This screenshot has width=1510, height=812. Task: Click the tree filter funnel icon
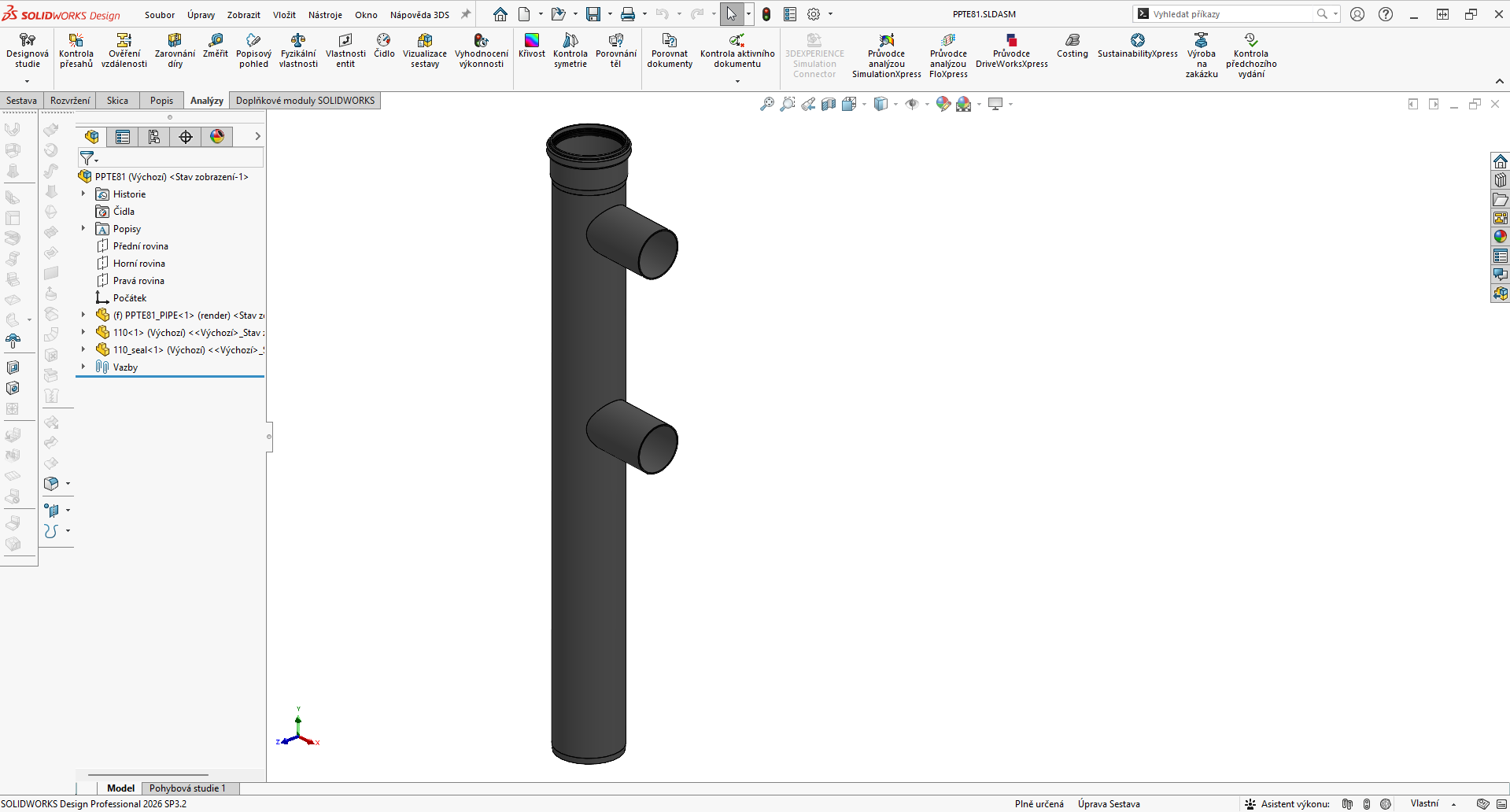[87, 158]
